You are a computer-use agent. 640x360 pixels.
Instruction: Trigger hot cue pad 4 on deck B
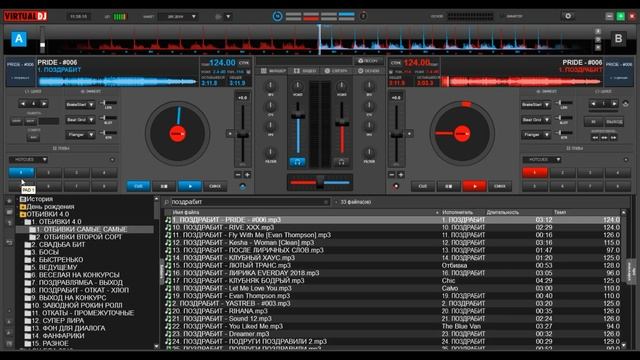(x=617, y=172)
